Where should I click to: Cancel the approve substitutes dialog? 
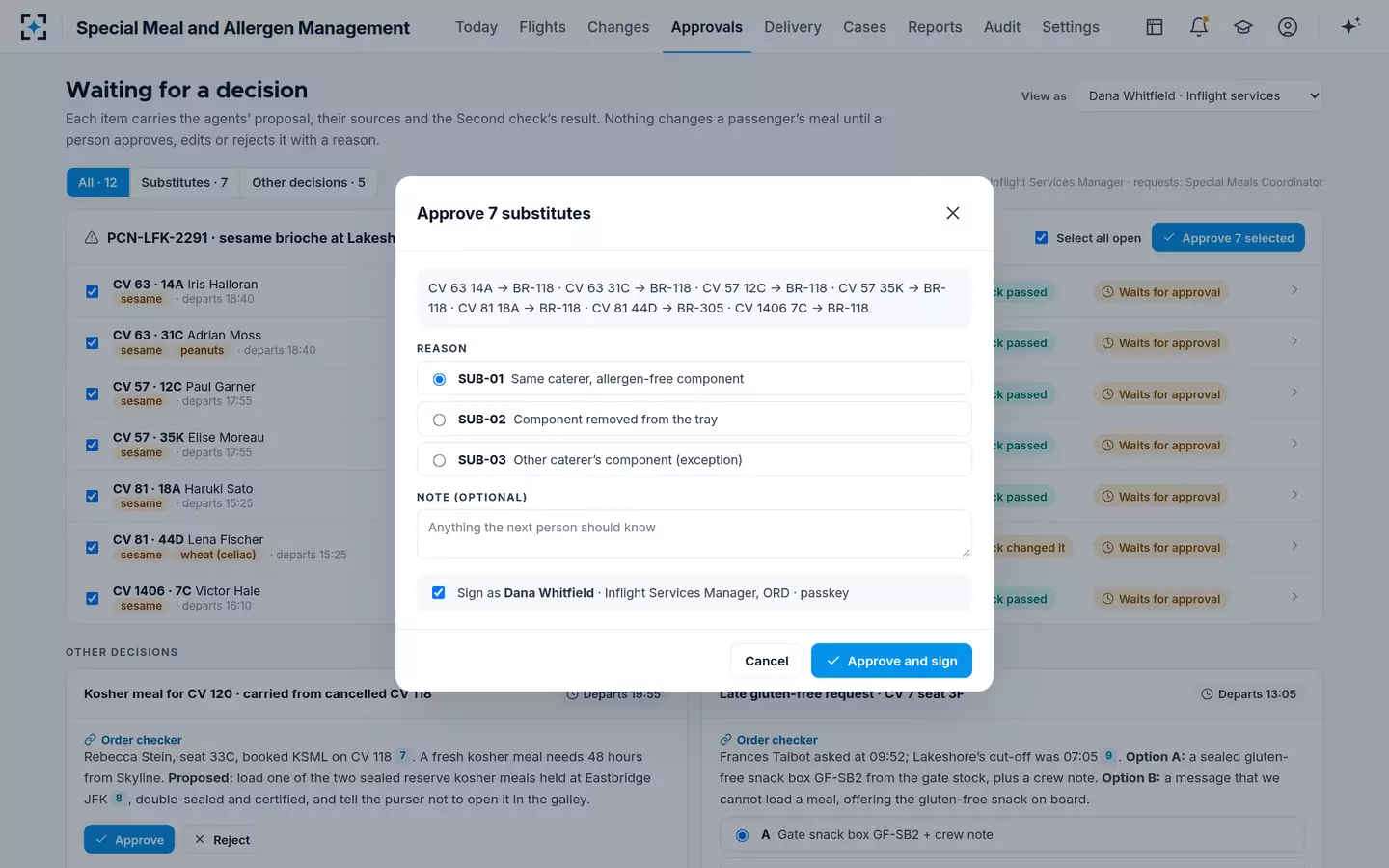(767, 661)
